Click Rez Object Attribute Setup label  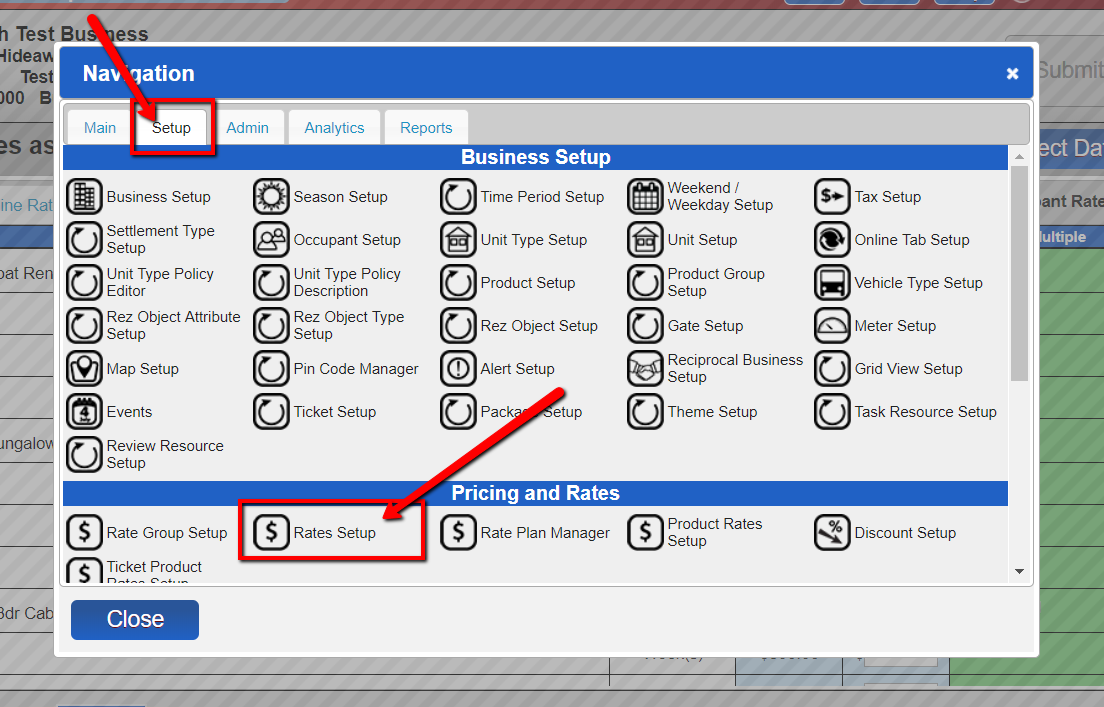(173, 325)
